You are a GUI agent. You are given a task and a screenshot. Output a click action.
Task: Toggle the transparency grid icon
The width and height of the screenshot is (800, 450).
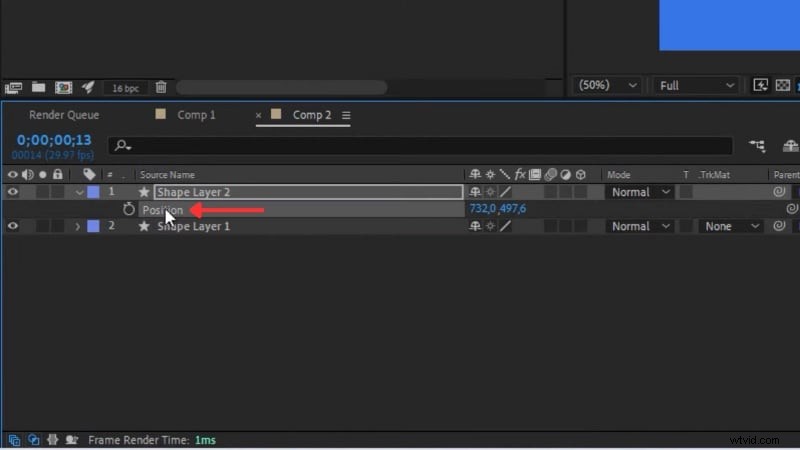coord(783,85)
